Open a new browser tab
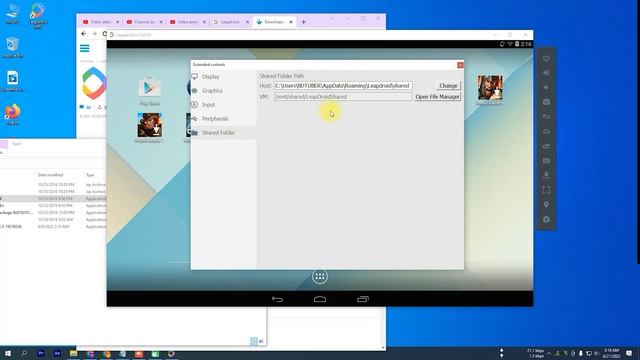The image size is (640, 360). point(303,22)
